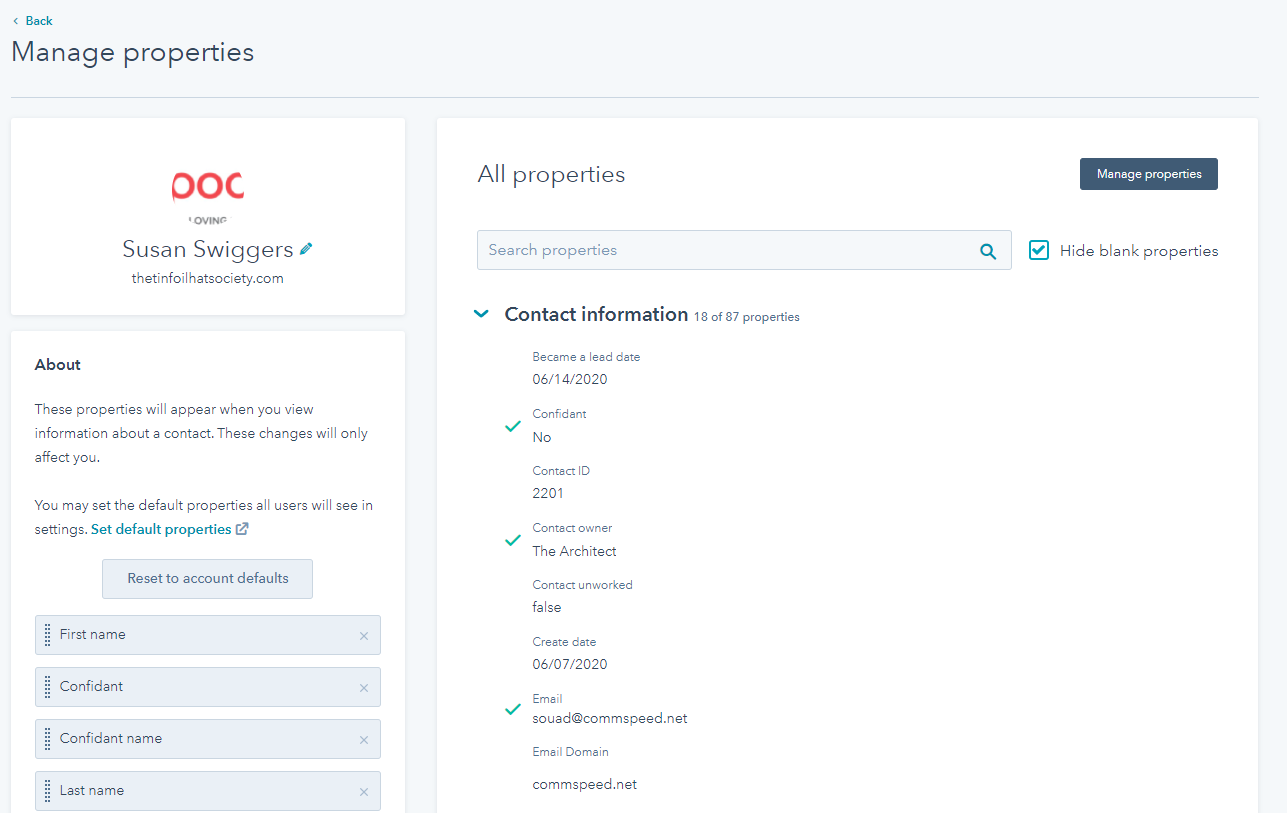
Task: Click the Manage properties button
Action: (1148, 174)
